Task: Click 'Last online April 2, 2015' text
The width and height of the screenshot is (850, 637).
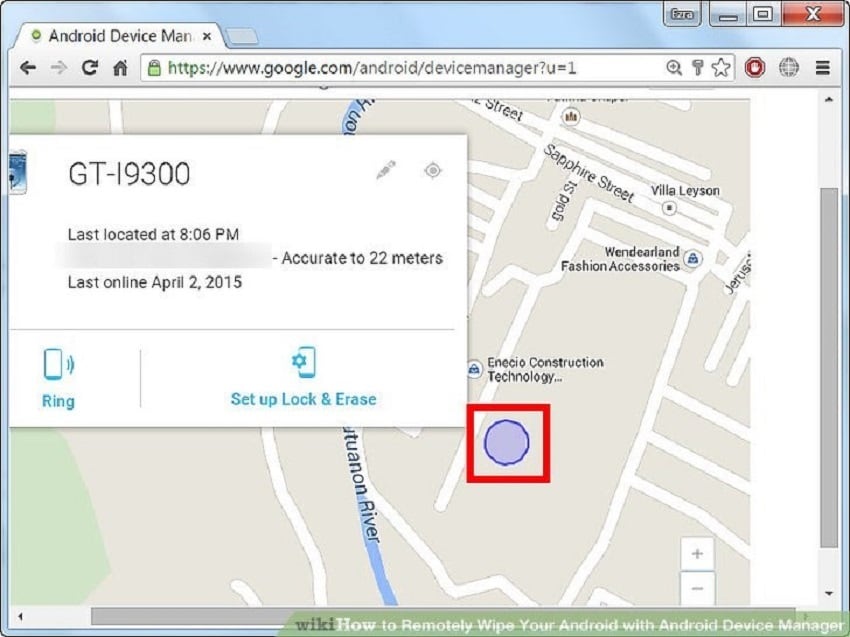Action: tap(155, 282)
